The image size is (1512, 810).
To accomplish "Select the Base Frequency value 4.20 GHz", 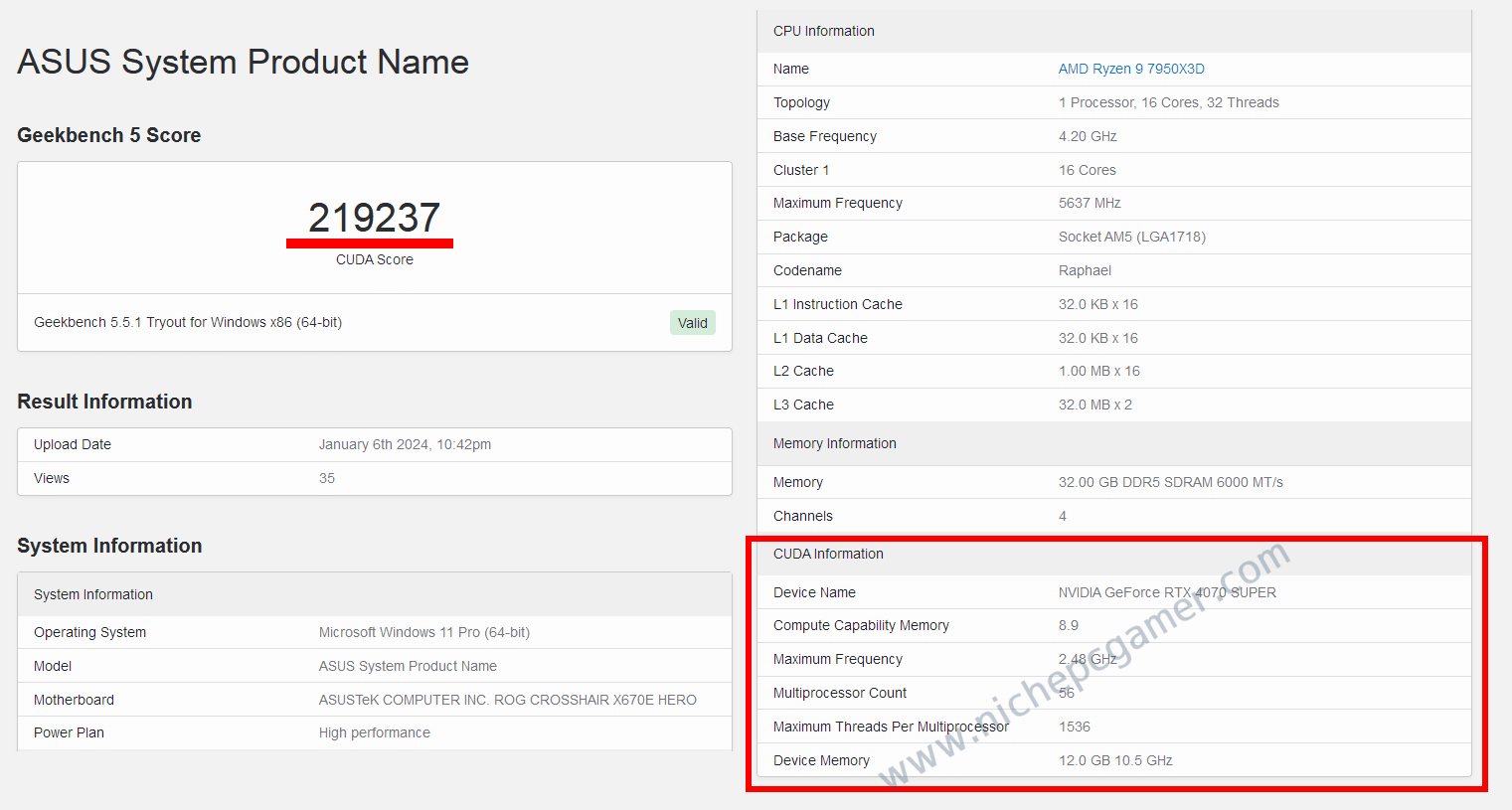I will click(x=1088, y=136).
